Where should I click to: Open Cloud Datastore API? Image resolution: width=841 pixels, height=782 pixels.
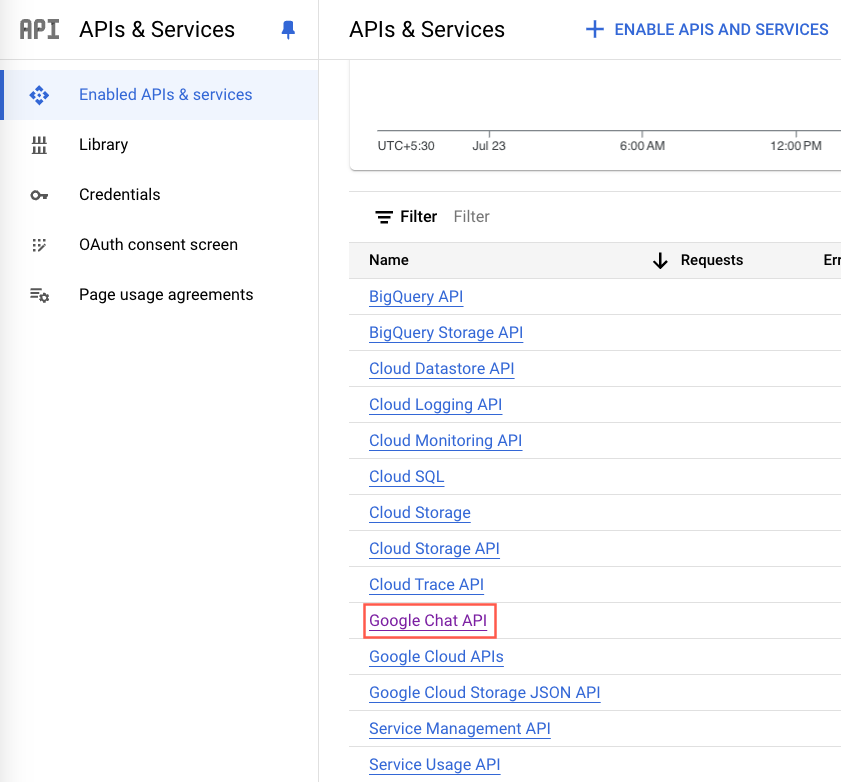click(x=441, y=368)
